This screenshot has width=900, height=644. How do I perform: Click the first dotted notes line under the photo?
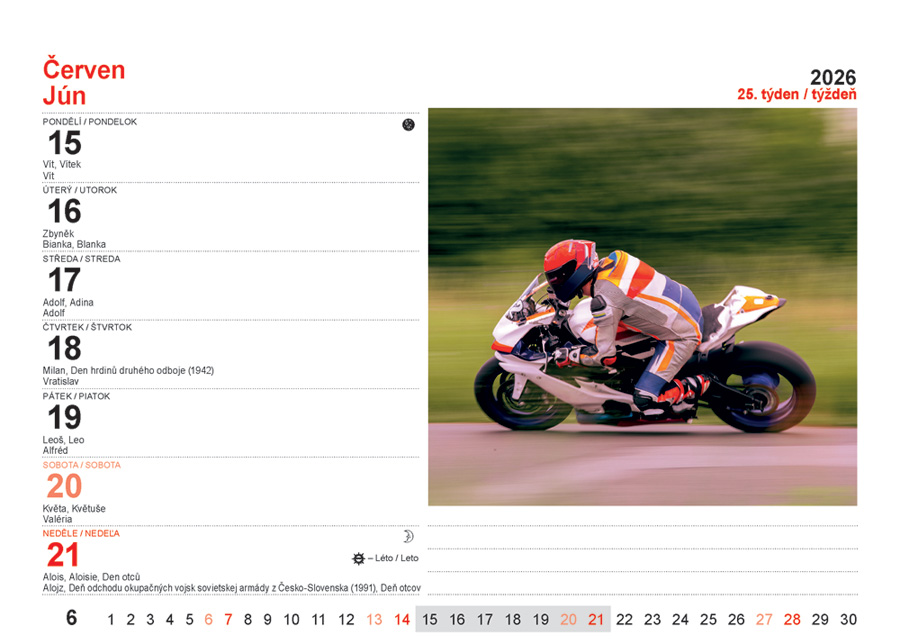642,525
